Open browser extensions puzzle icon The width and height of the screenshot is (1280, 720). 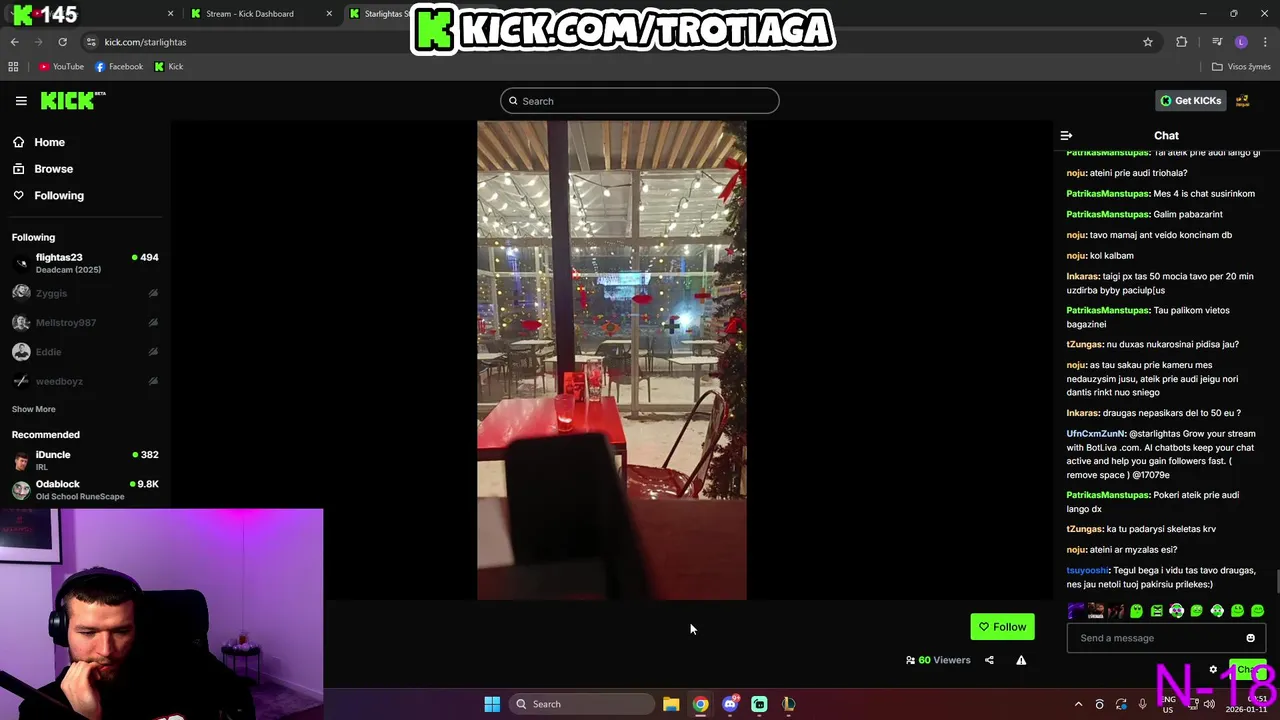1182,42
